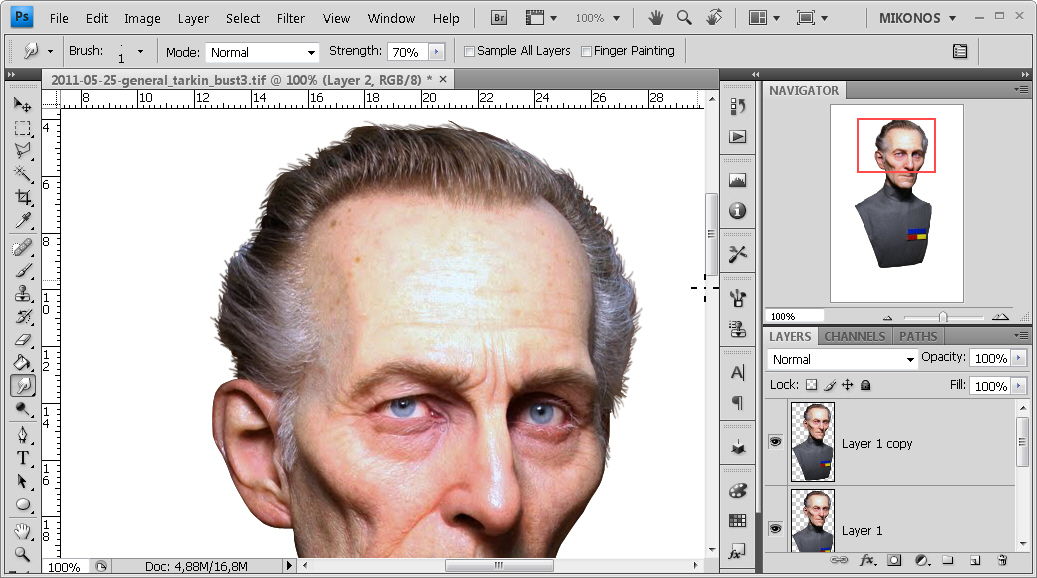Screen dimensions: 1037x578
Task: Click the Rotate View tool icon
Action: coord(714,18)
